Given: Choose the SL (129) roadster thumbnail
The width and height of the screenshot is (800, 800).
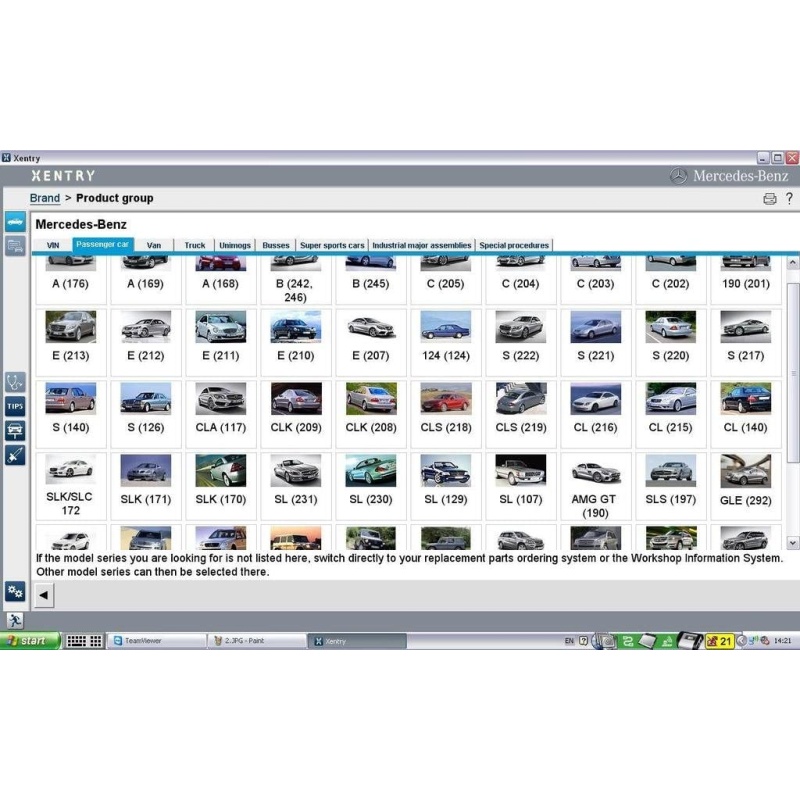Looking at the screenshot, I should tap(446, 470).
